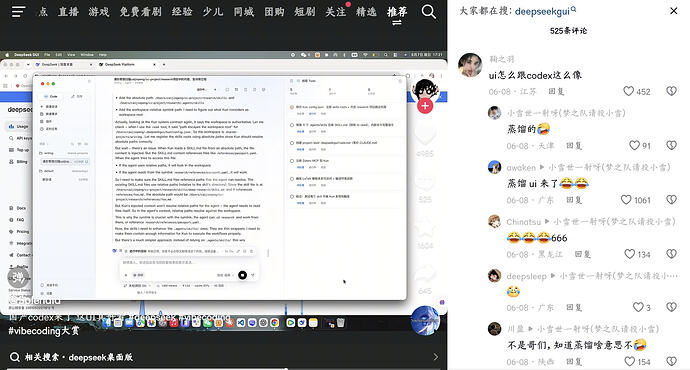Close the comments panel
This screenshot has height=370, width=690.
pos(673,11)
